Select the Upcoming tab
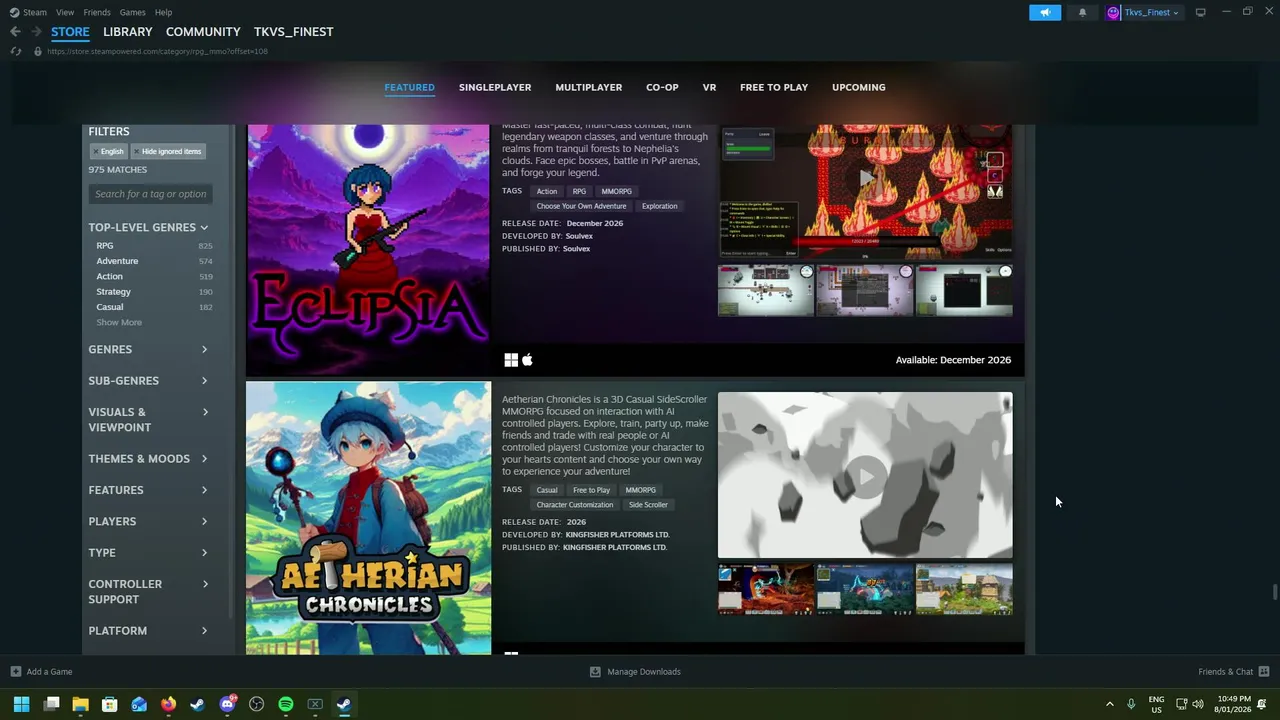Screen dimensions: 1280x720 pos(859,87)
